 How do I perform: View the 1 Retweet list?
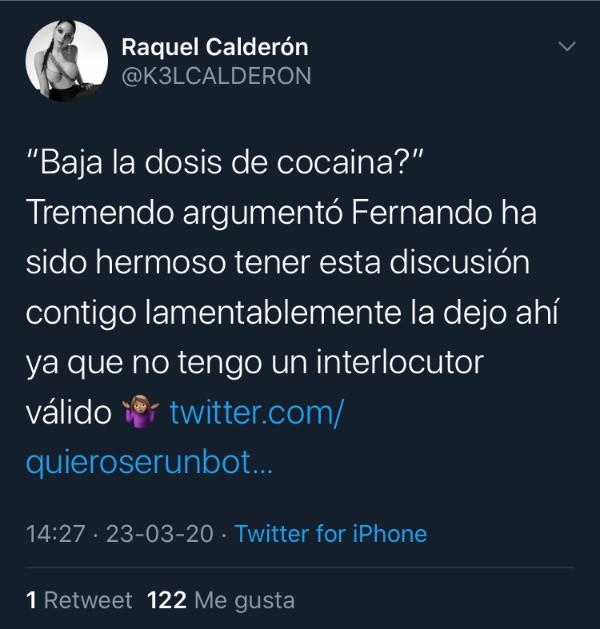point(79,601)
